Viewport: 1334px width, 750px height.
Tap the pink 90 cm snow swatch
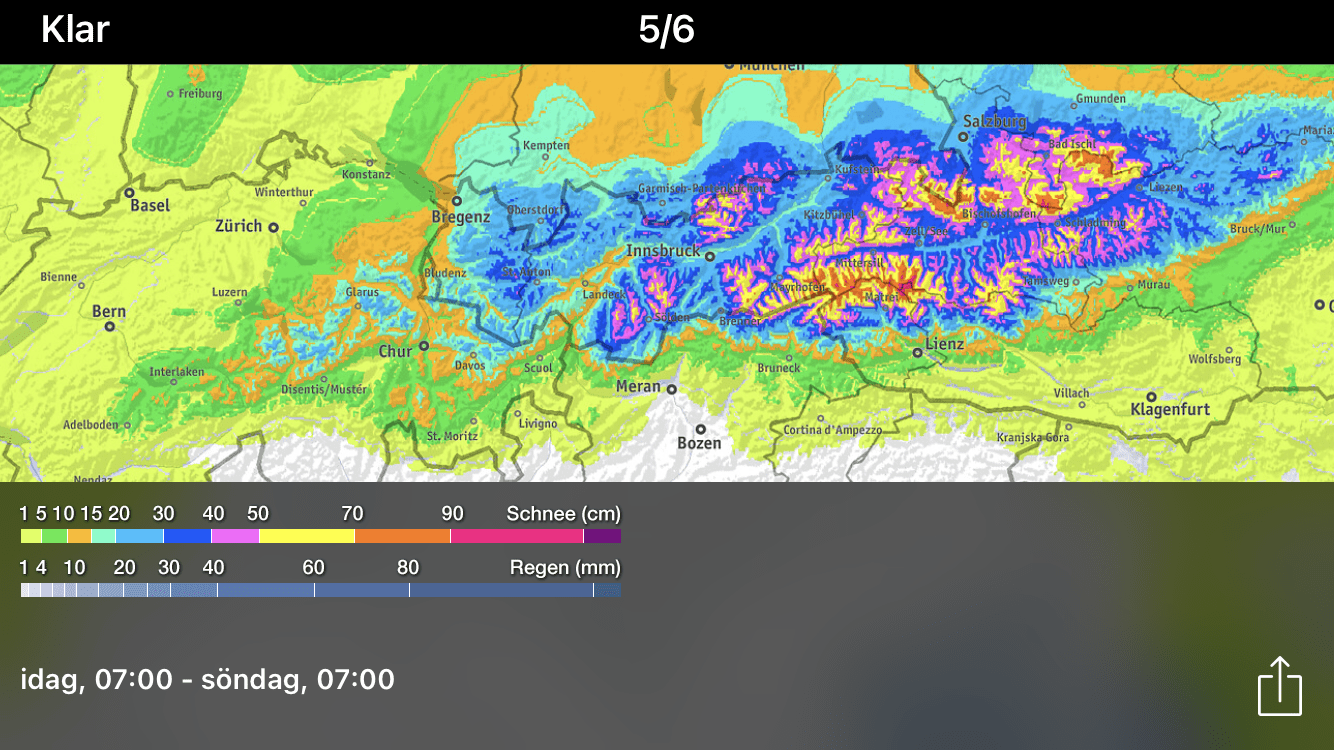pyautogui.click(x=516, y=537)
